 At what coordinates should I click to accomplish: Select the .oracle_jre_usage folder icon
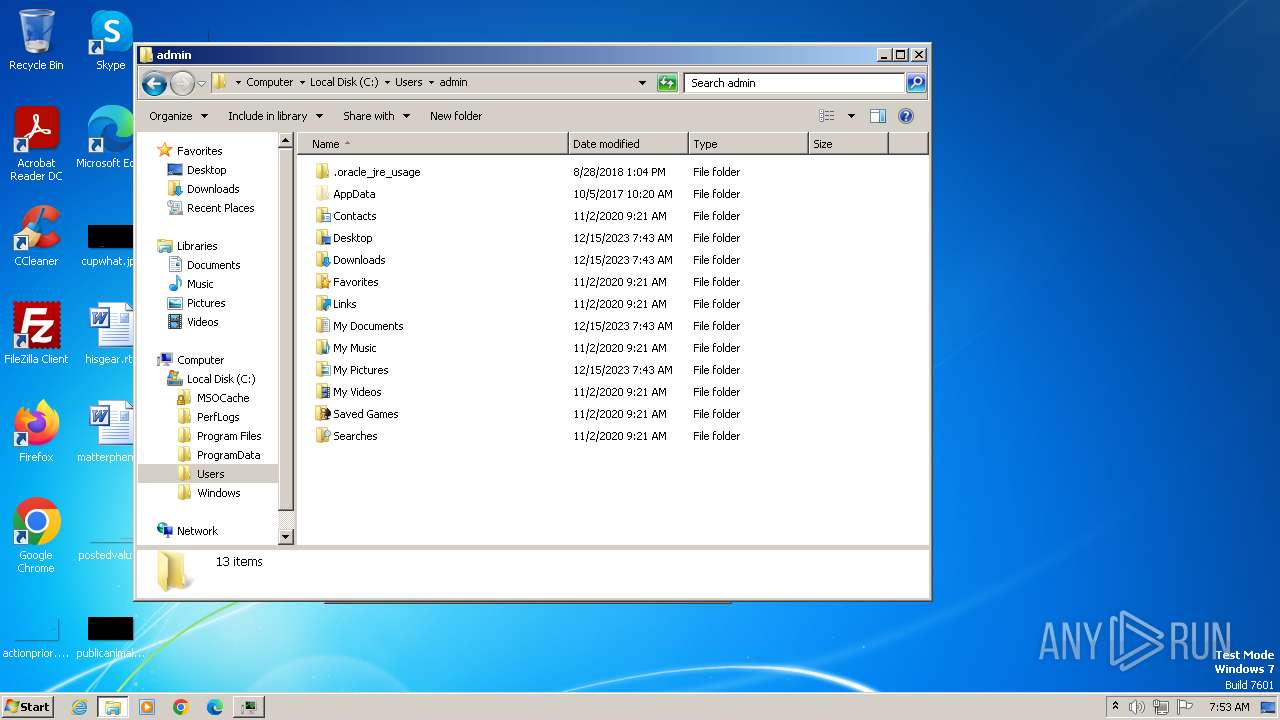coord(322,172)
